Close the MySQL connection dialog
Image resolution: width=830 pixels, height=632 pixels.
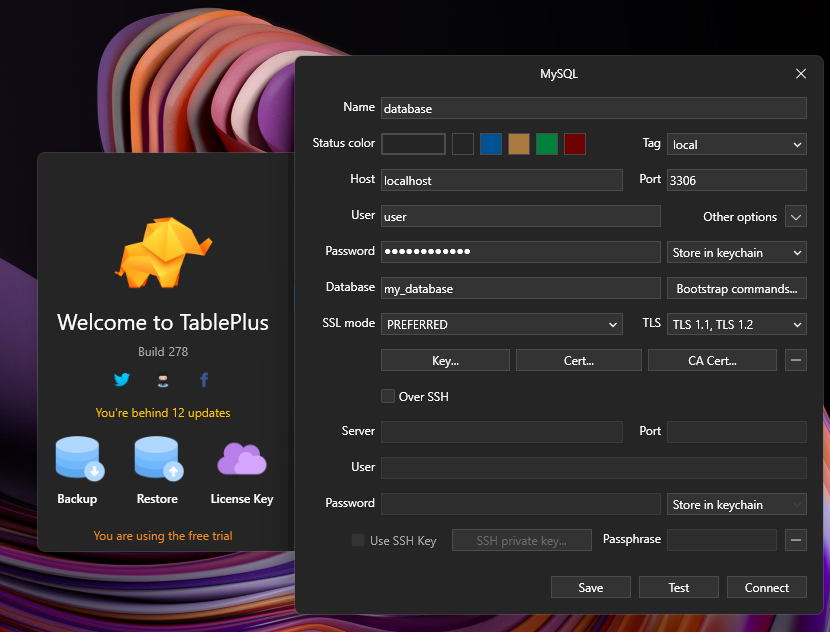(801, 74)
